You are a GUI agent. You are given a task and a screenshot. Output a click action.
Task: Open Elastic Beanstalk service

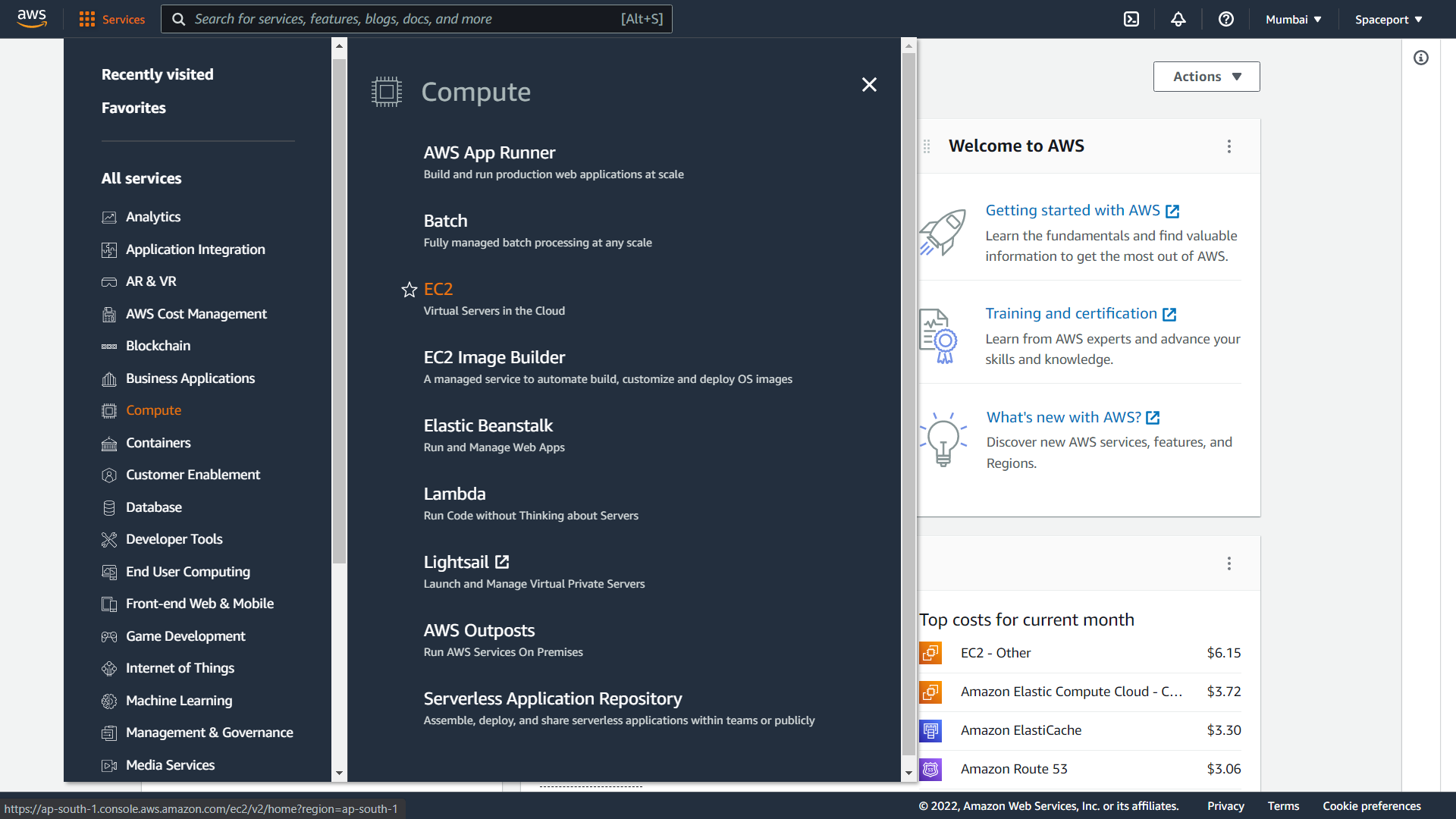coord(488,425)
